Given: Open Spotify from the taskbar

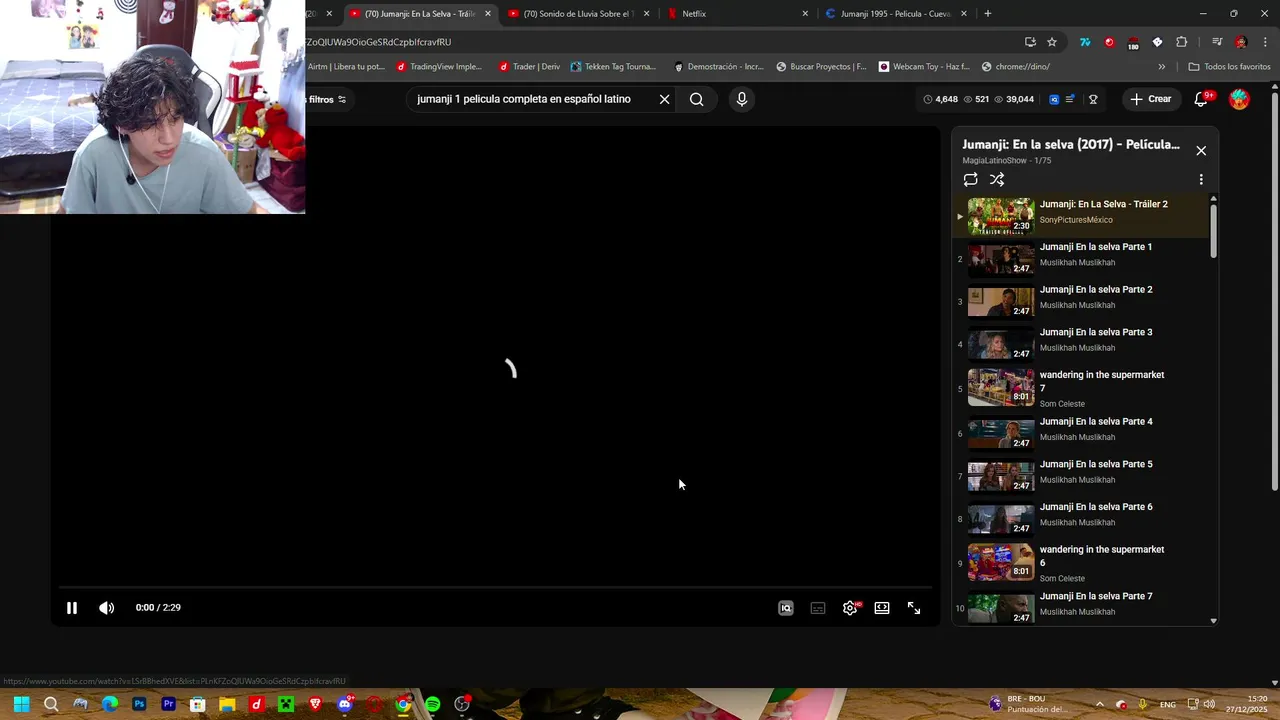Looking at the screenshot, I should pos(432,704).
